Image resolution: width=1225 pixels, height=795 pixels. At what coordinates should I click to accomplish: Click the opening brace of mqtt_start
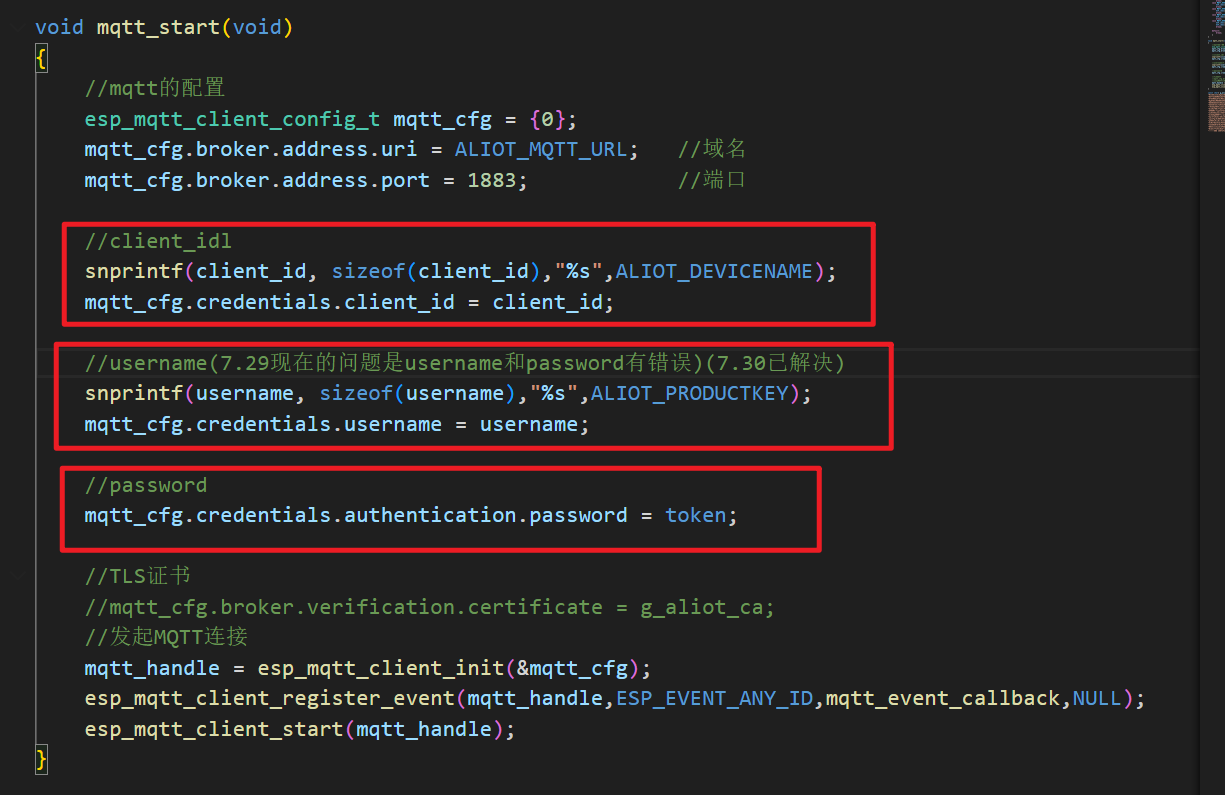[x=40, y=57]
